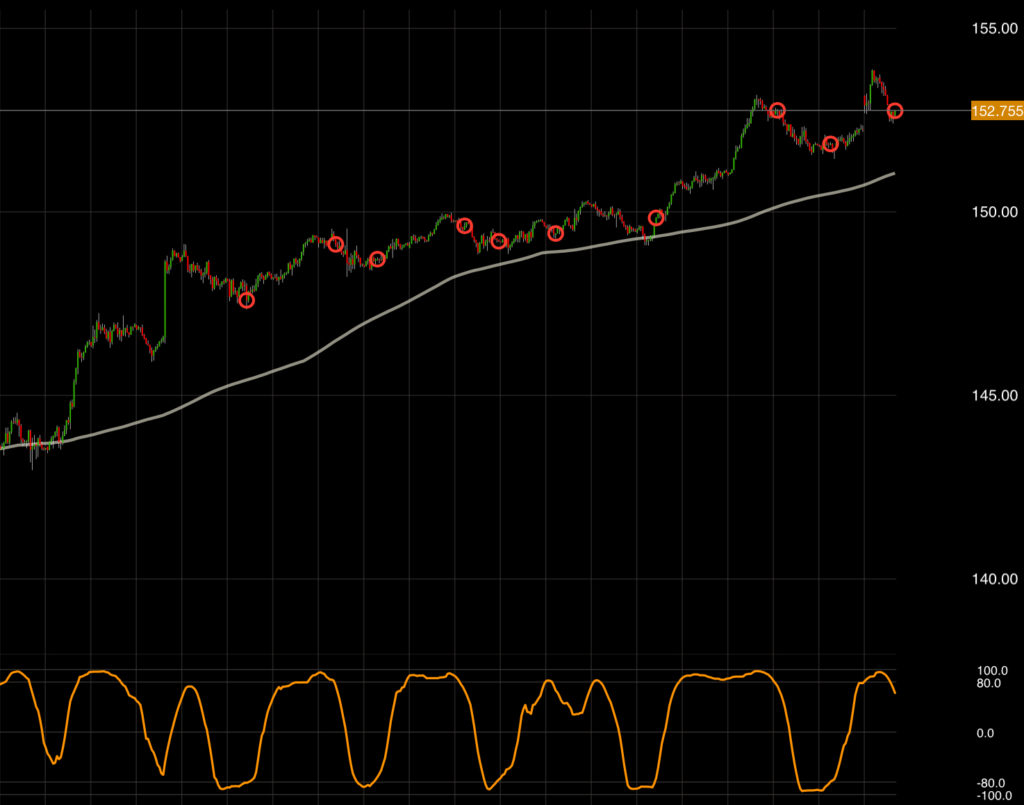Click the 140.00 price axis label
Image resolution: width=1024 pixels, height=805 pixels.
(993, 580)
